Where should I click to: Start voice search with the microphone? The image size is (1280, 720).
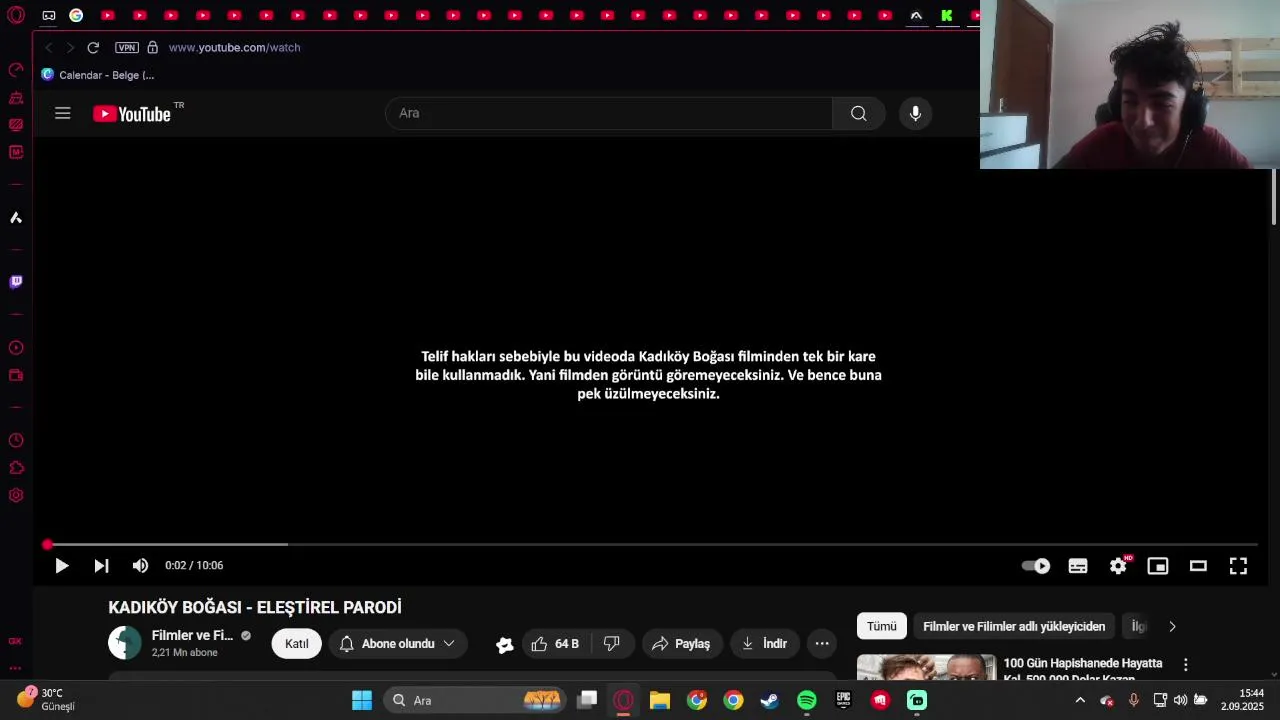pos(915,113)
